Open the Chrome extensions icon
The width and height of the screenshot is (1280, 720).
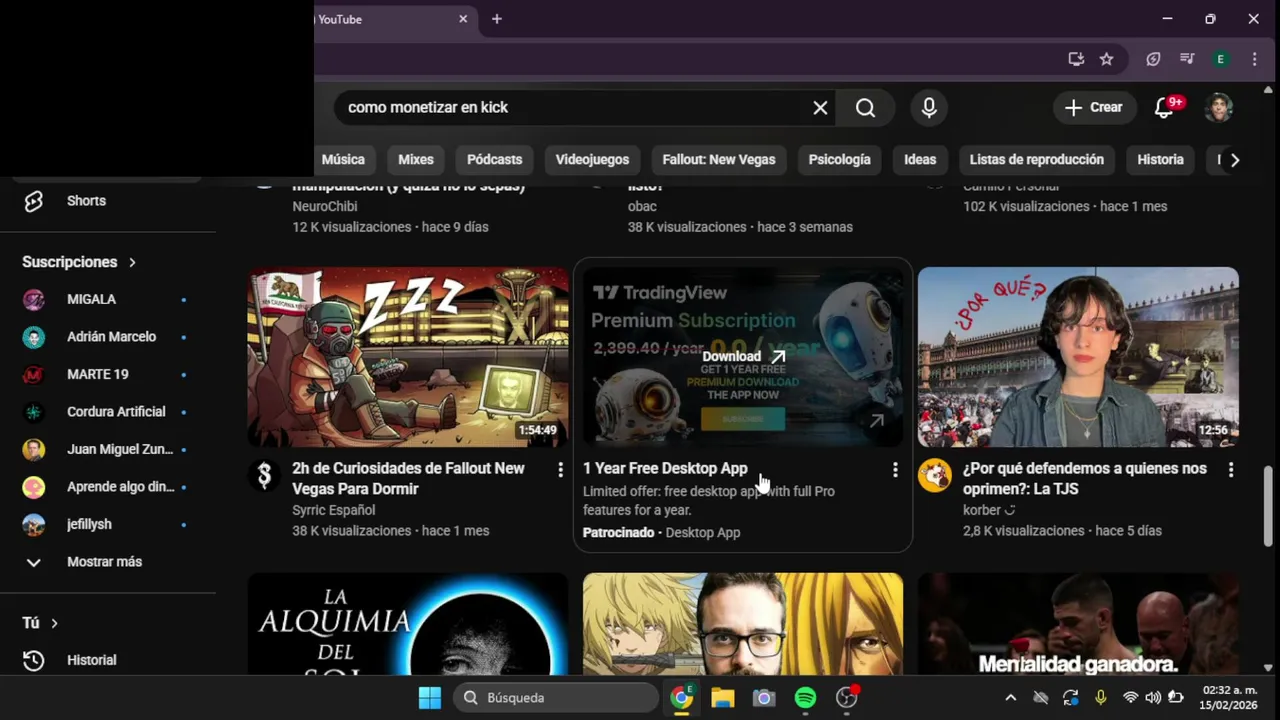(1153, 59)
